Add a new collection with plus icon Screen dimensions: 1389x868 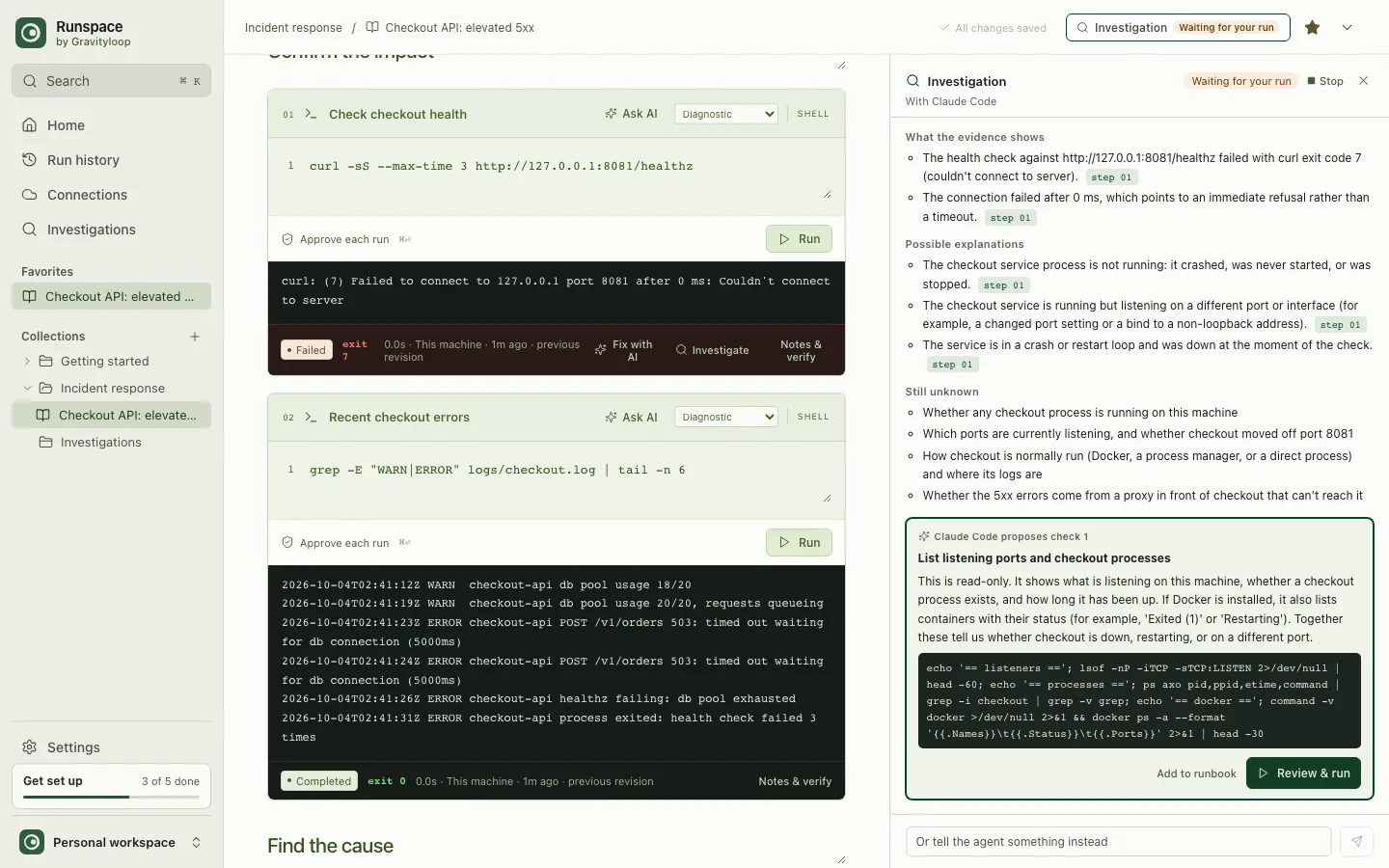click(x=195, y=337)
